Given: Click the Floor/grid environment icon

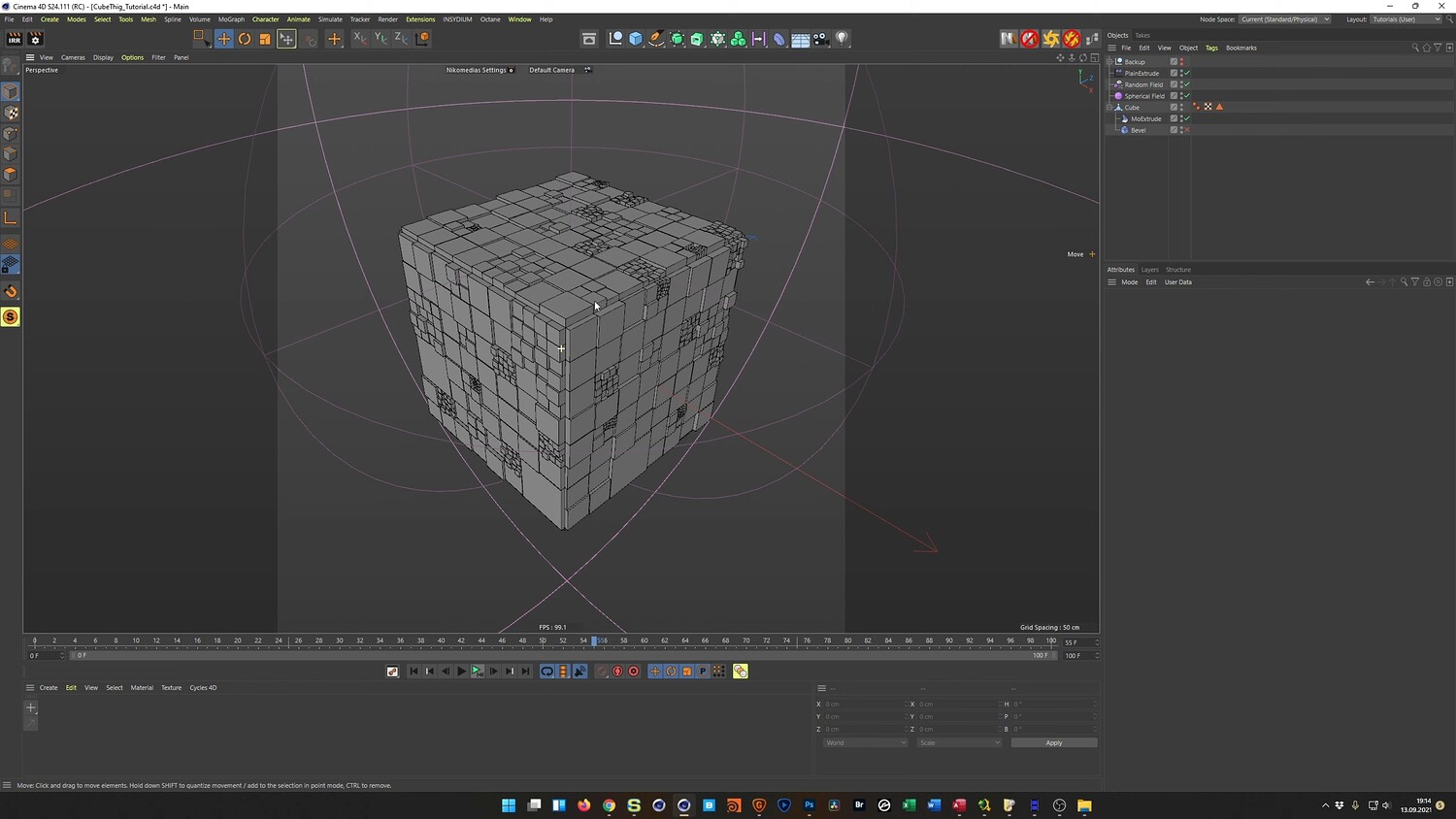Looking at the screenshot, I should 801,39.
